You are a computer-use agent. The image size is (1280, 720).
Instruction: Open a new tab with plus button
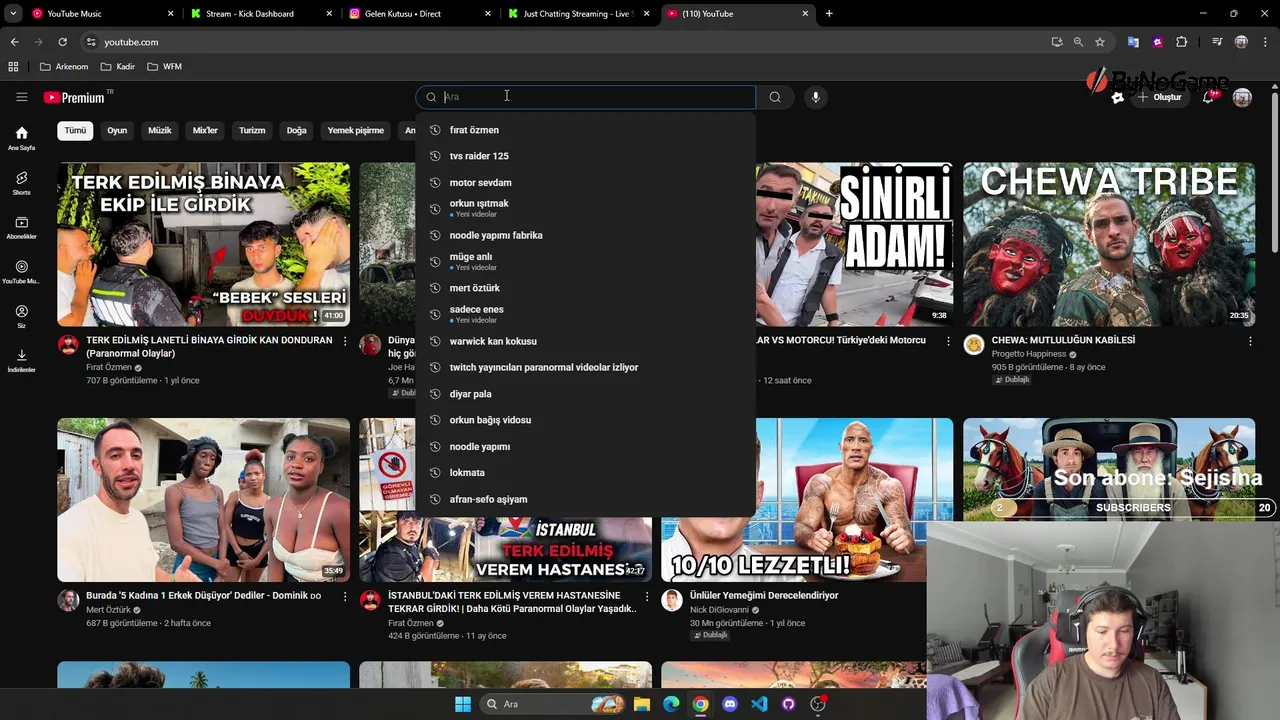(829, 14)
